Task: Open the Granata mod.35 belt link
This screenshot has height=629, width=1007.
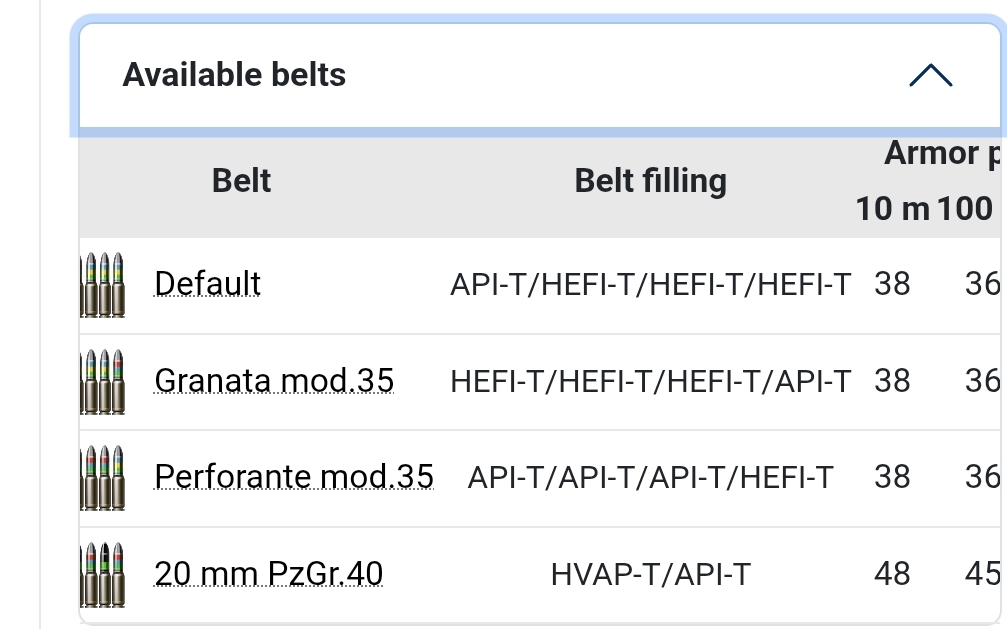Action: (274, 381)
